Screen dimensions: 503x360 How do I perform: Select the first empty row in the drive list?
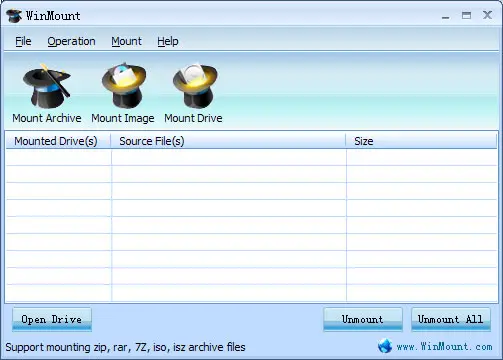click(251, 157)
